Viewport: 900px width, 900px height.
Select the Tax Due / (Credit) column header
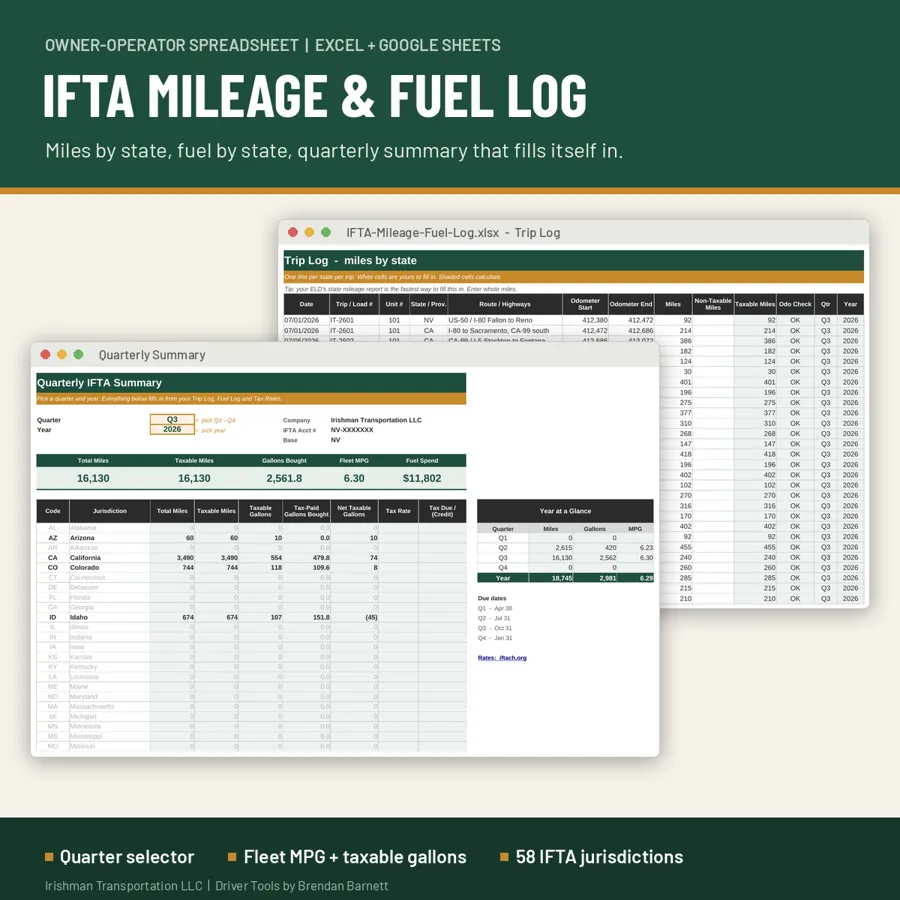click(442, 511)
